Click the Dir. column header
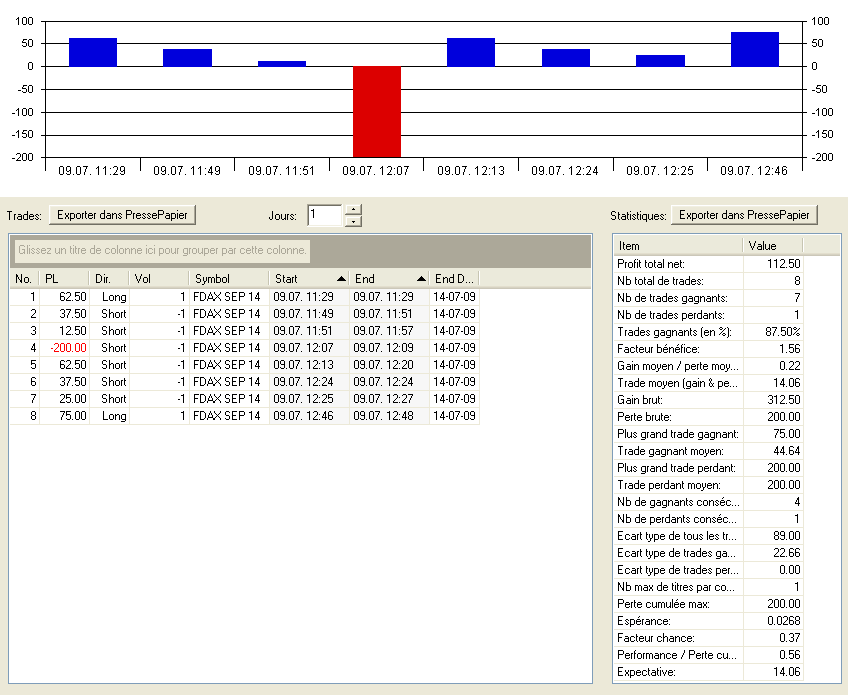 click(x=108, y=279)
